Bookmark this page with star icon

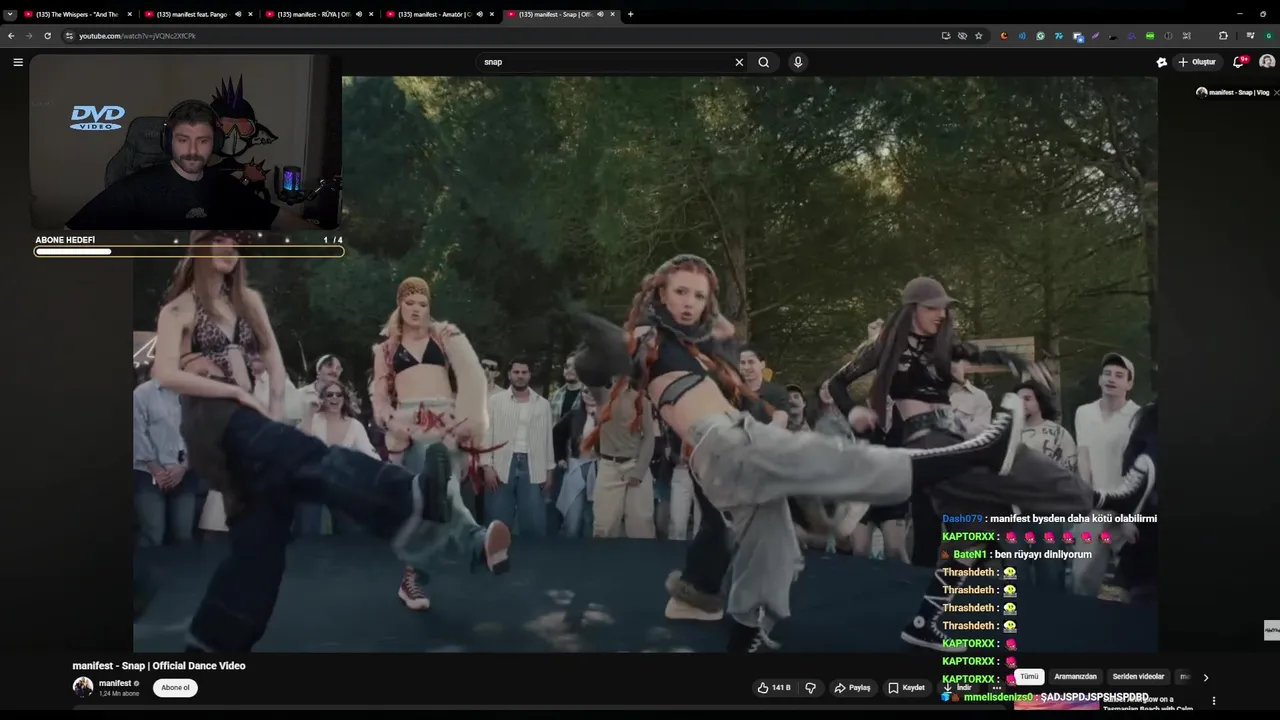tap(979, 36)
